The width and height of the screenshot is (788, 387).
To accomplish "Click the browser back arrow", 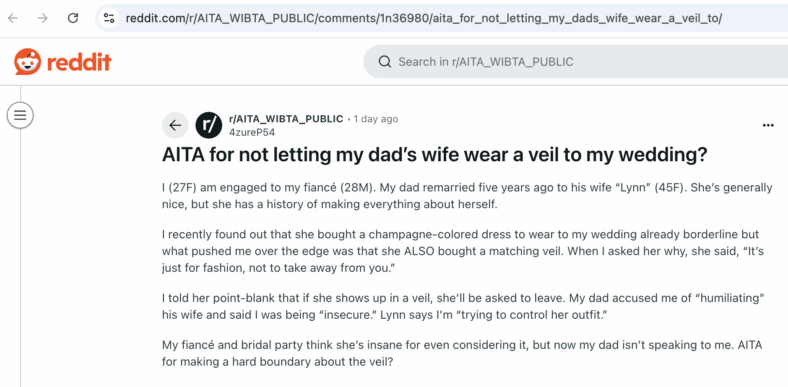I will click(13, 19).
